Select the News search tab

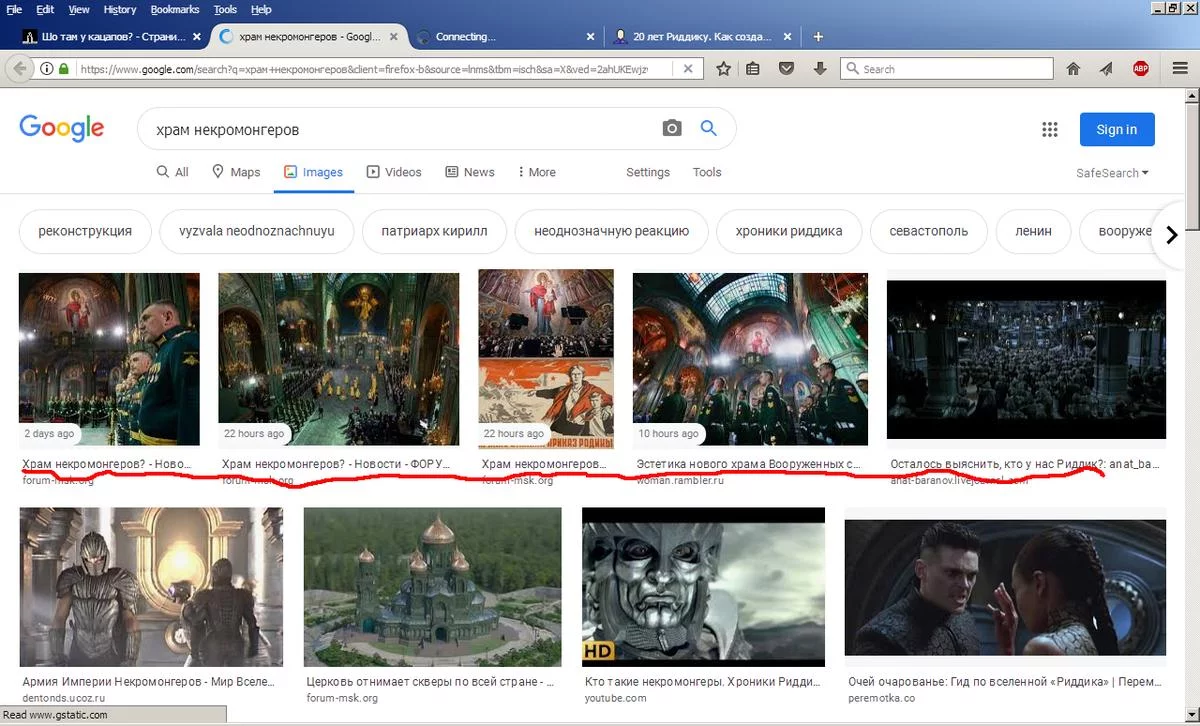(x=470, y=172)
